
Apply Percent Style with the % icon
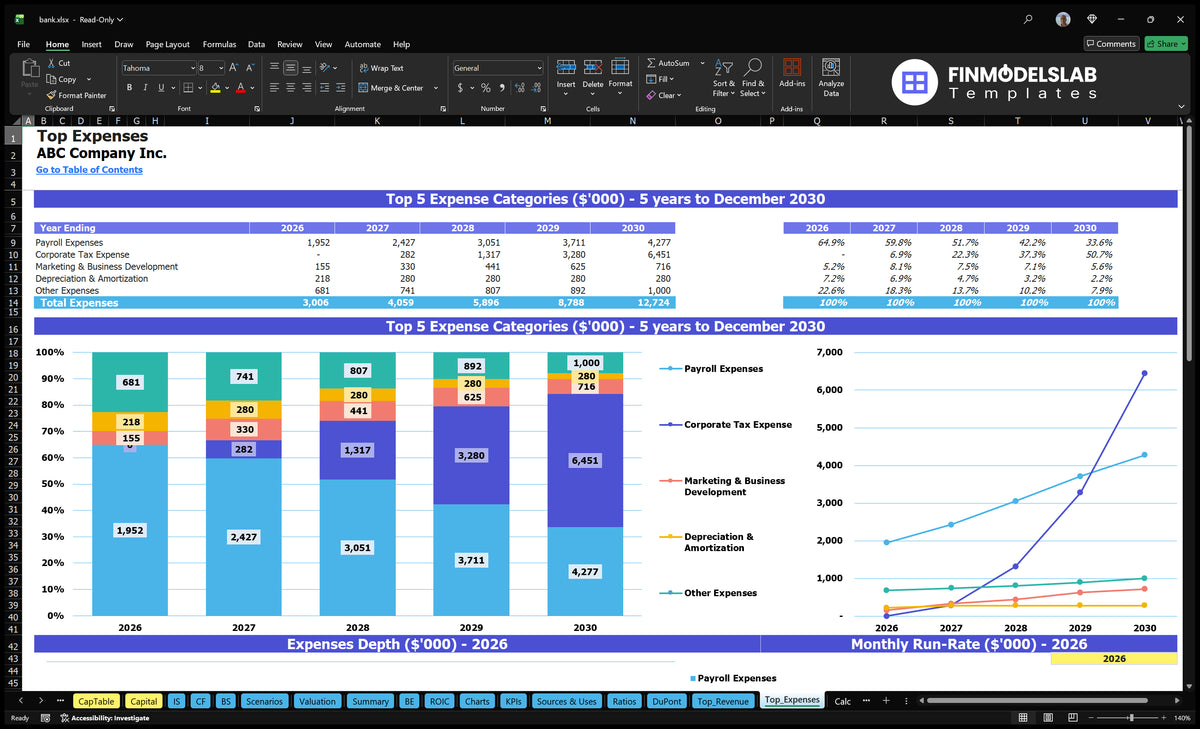tap(485, 88)
